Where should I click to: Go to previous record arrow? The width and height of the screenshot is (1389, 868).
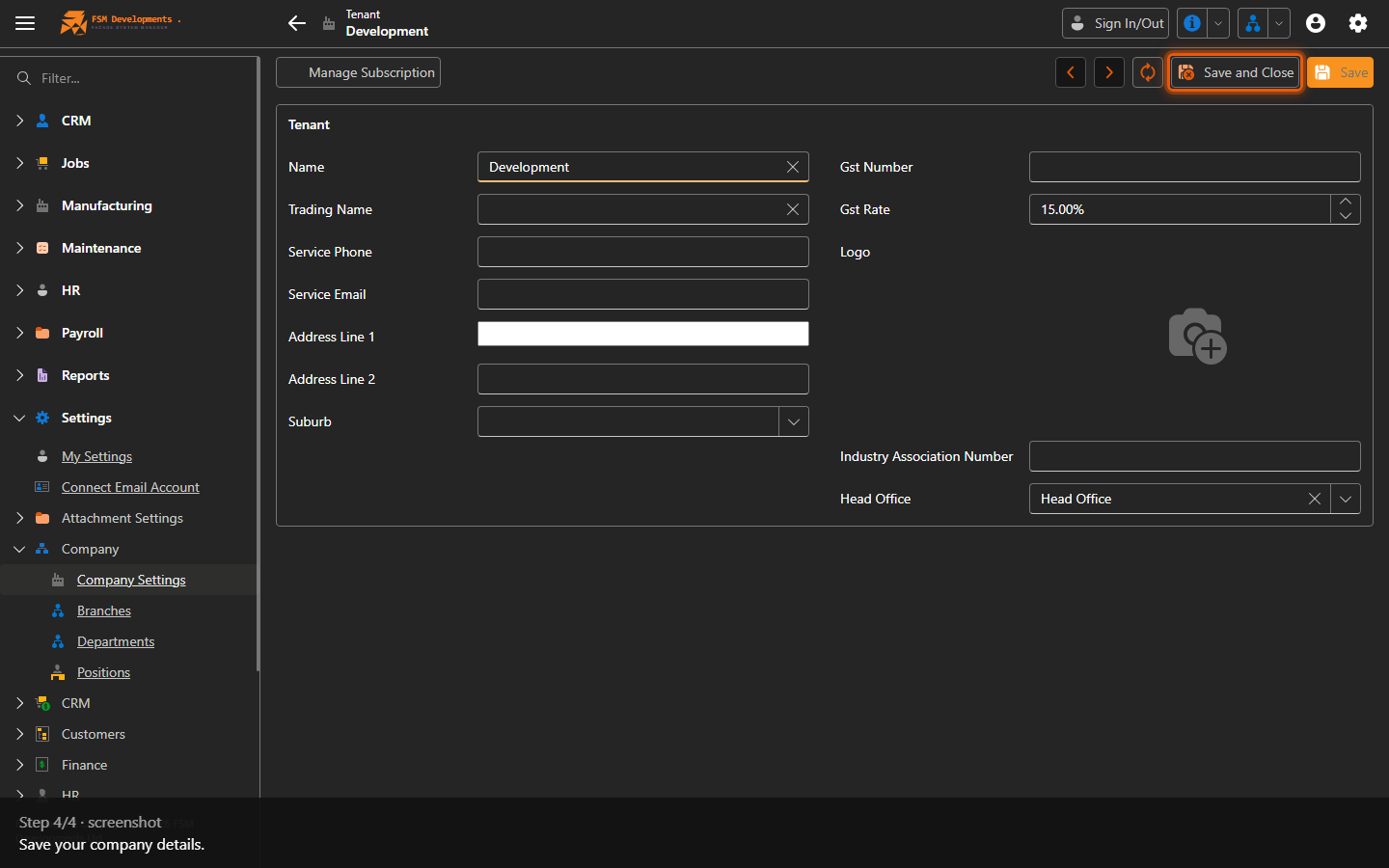(x=1071, y=72)
